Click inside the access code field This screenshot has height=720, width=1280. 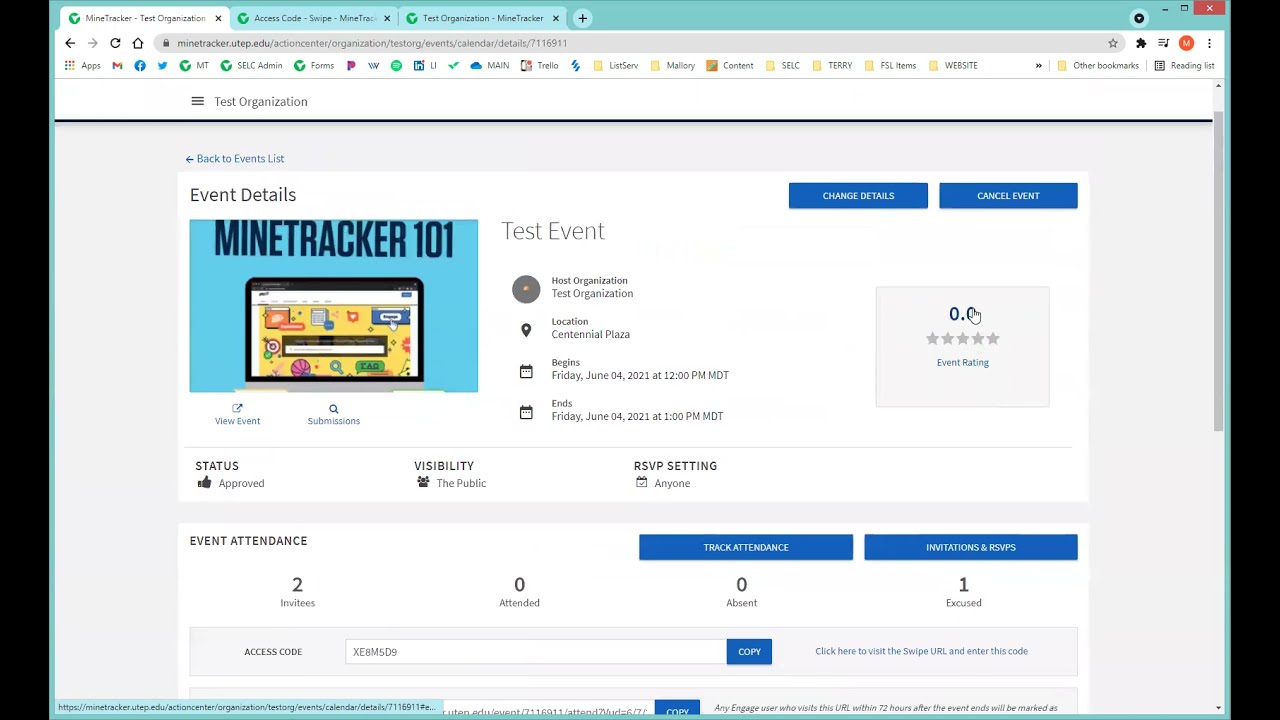pyautogui.click(x=536, y=652)
